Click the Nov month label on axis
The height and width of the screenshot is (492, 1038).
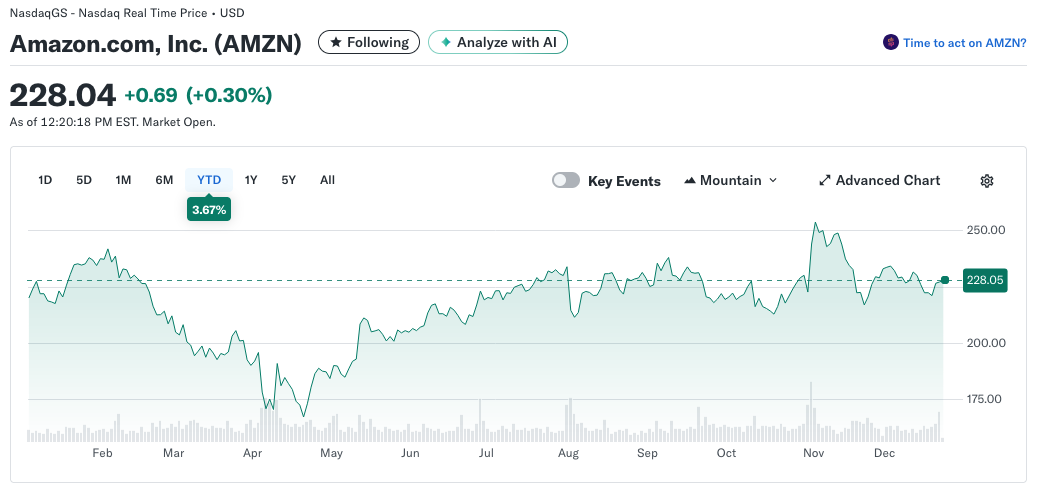(x=813, y=453)
